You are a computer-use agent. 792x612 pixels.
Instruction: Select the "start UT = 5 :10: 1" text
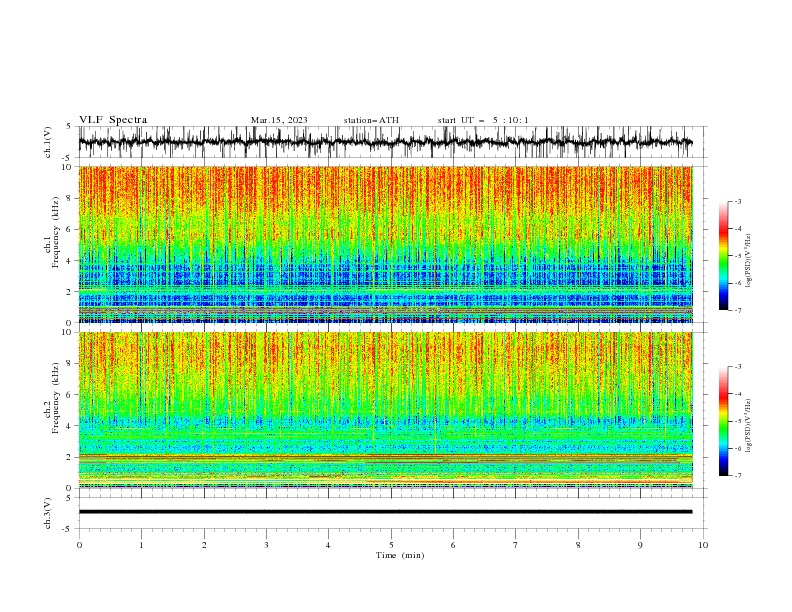pos(483,120)
